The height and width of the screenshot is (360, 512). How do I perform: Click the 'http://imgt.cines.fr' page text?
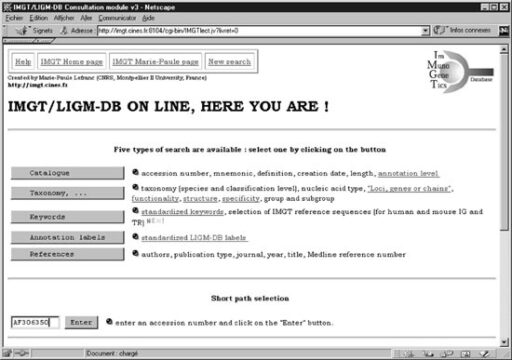coord(37,85)
